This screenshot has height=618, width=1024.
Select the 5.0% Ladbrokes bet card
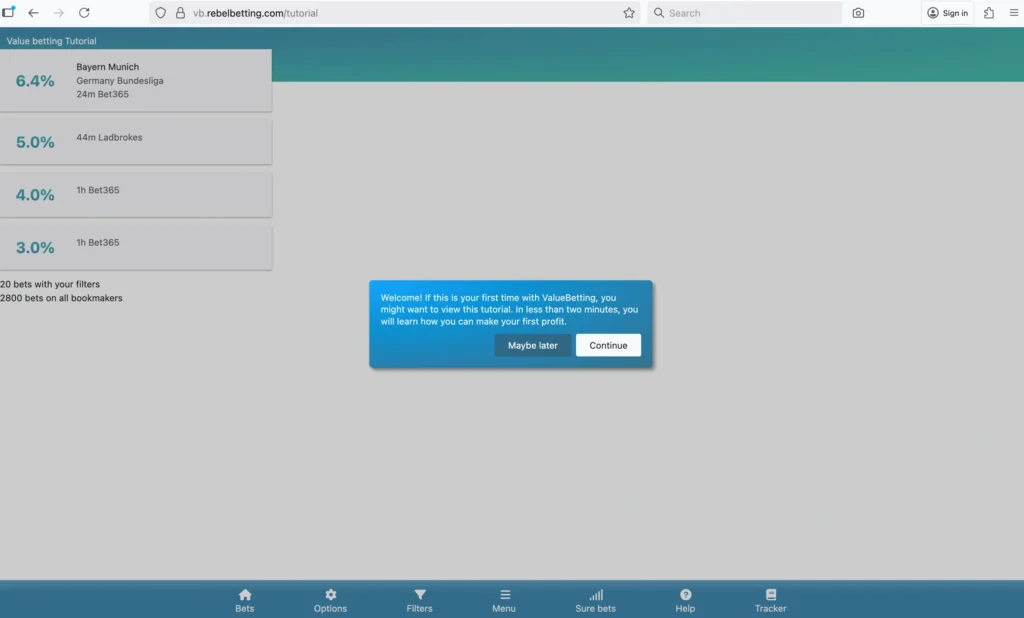(136, 142)
